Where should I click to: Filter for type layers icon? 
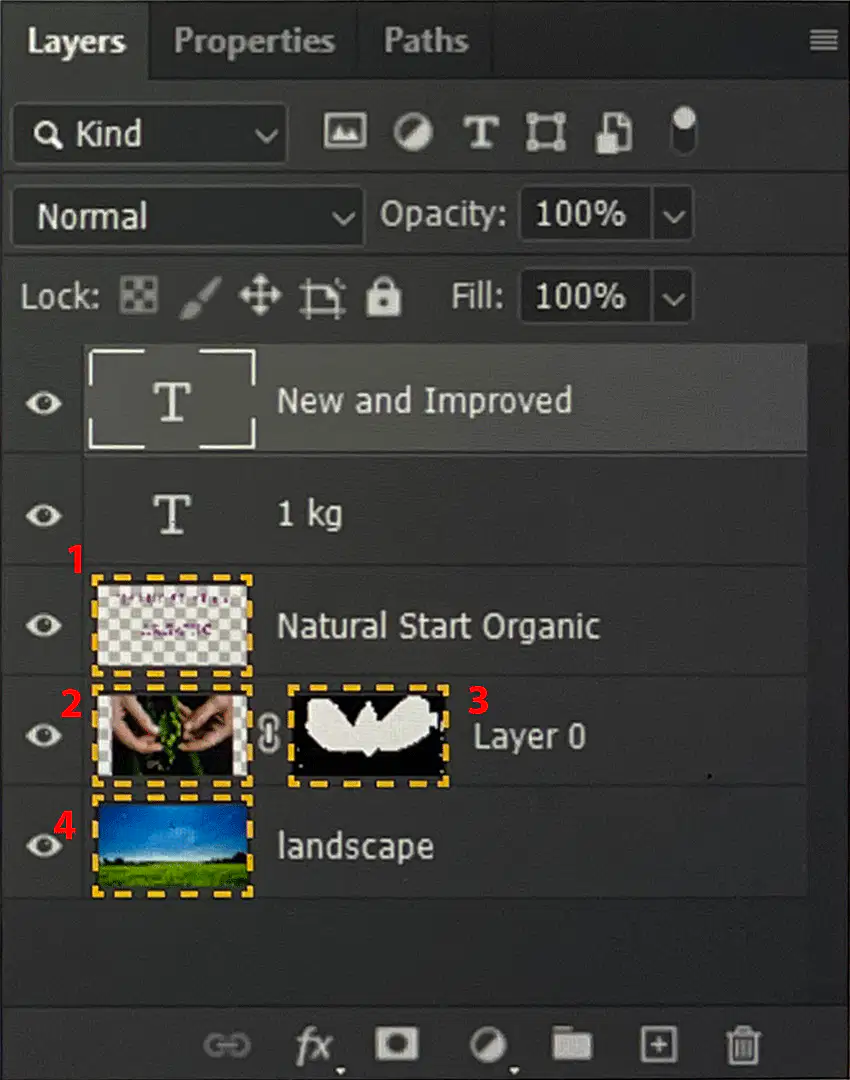click(x=481, y=132)
